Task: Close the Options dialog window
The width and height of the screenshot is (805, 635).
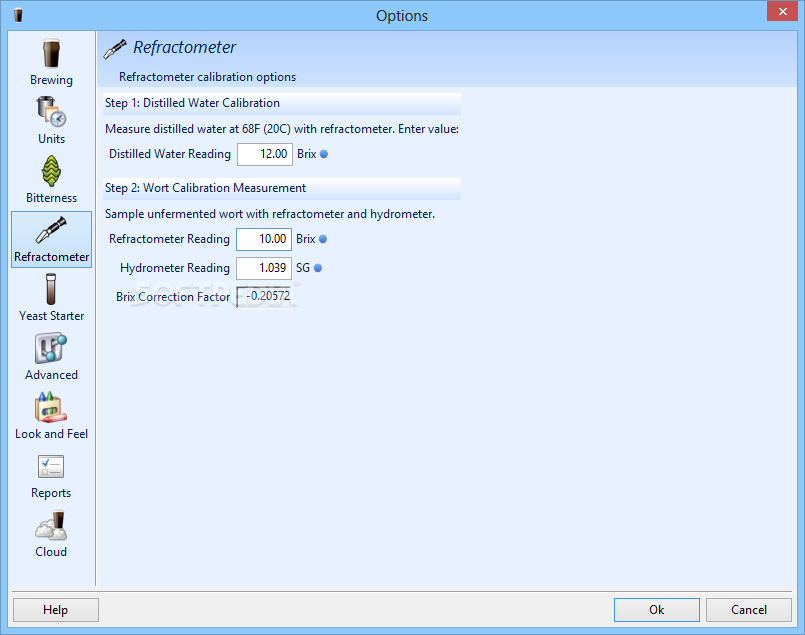Action: pyautogui.click(x=782, y=11)
